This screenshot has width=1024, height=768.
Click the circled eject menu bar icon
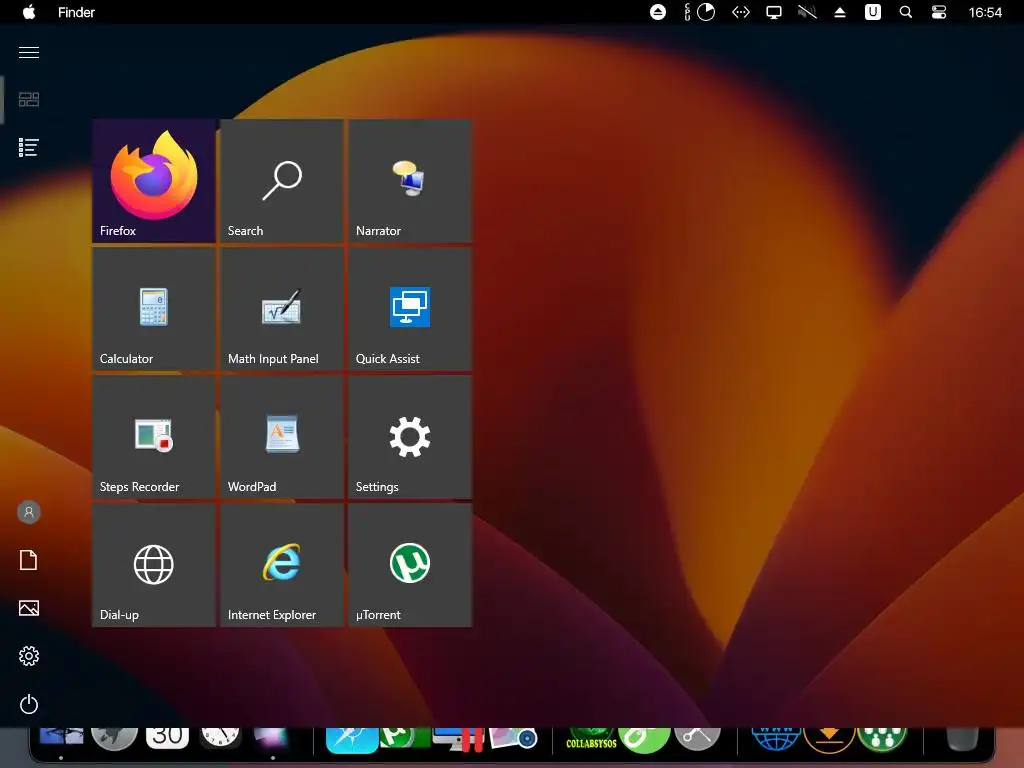click(658, 12)
